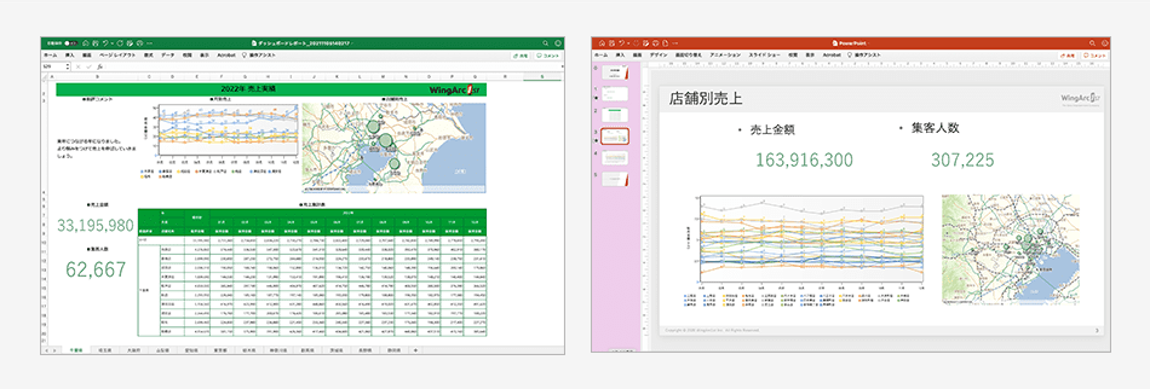Open the デザイン tab in PowerPoint
This screenshot has height=389, width=1150.
(659, 55)
